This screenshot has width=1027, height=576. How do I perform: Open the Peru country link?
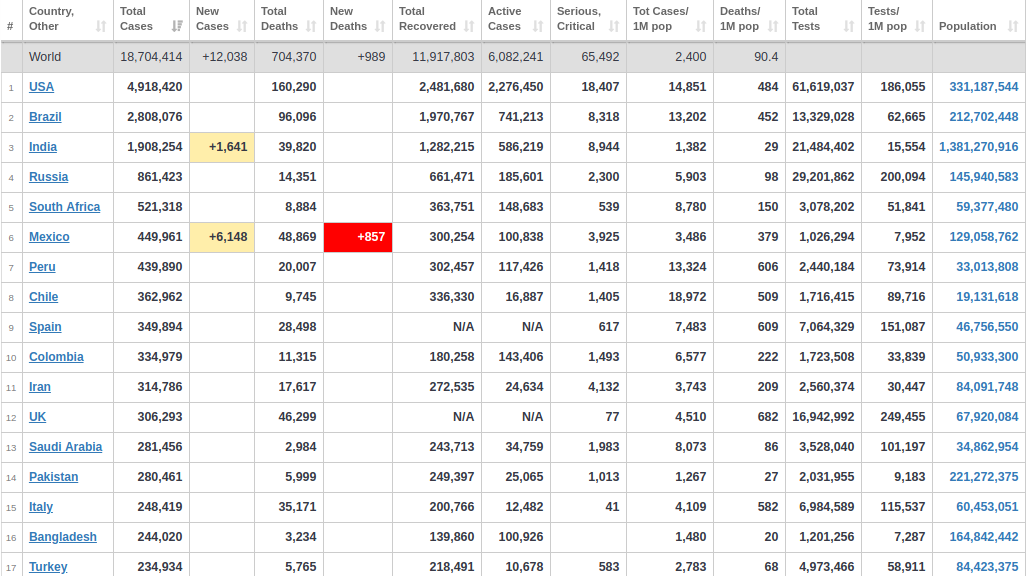(42, 267)
